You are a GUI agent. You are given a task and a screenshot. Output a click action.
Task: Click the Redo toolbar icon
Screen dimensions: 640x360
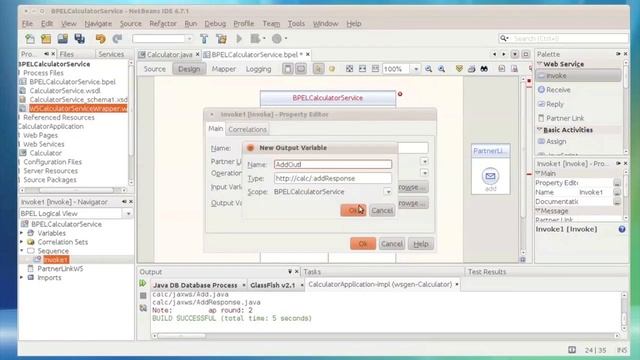point(118,39)
